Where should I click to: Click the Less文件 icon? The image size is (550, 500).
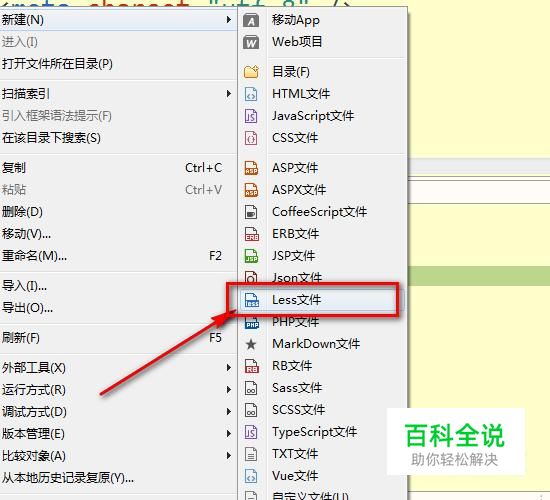pos(251,300)
